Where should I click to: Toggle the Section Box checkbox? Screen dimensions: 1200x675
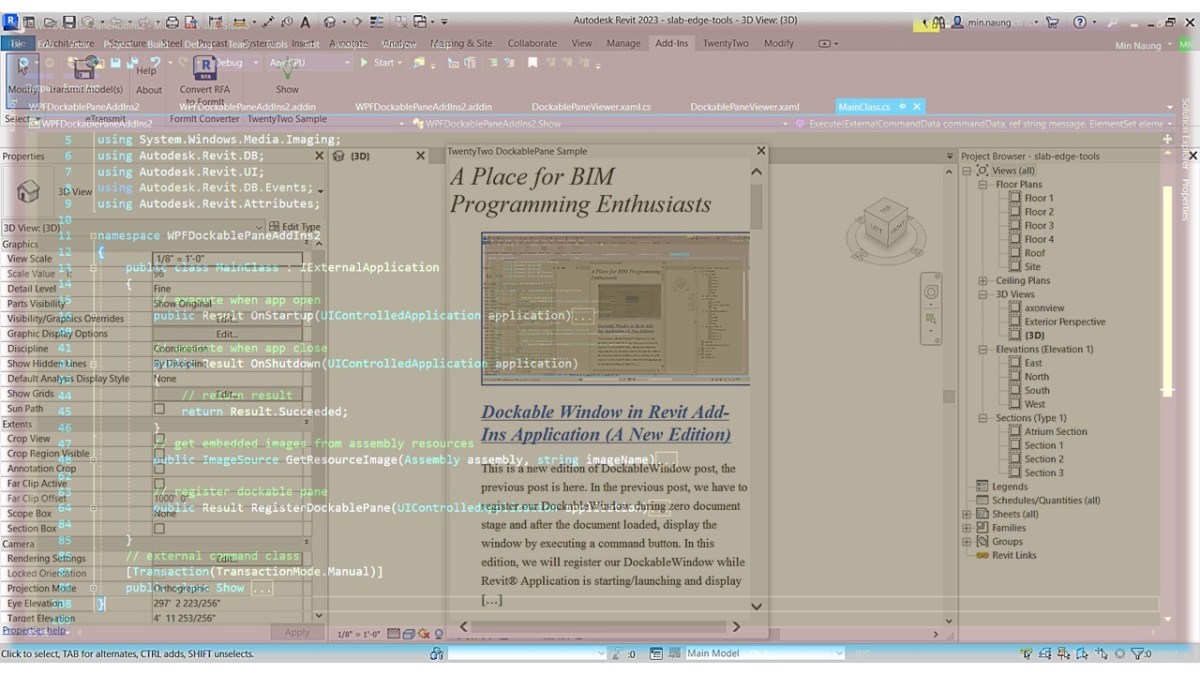(158, 528)
